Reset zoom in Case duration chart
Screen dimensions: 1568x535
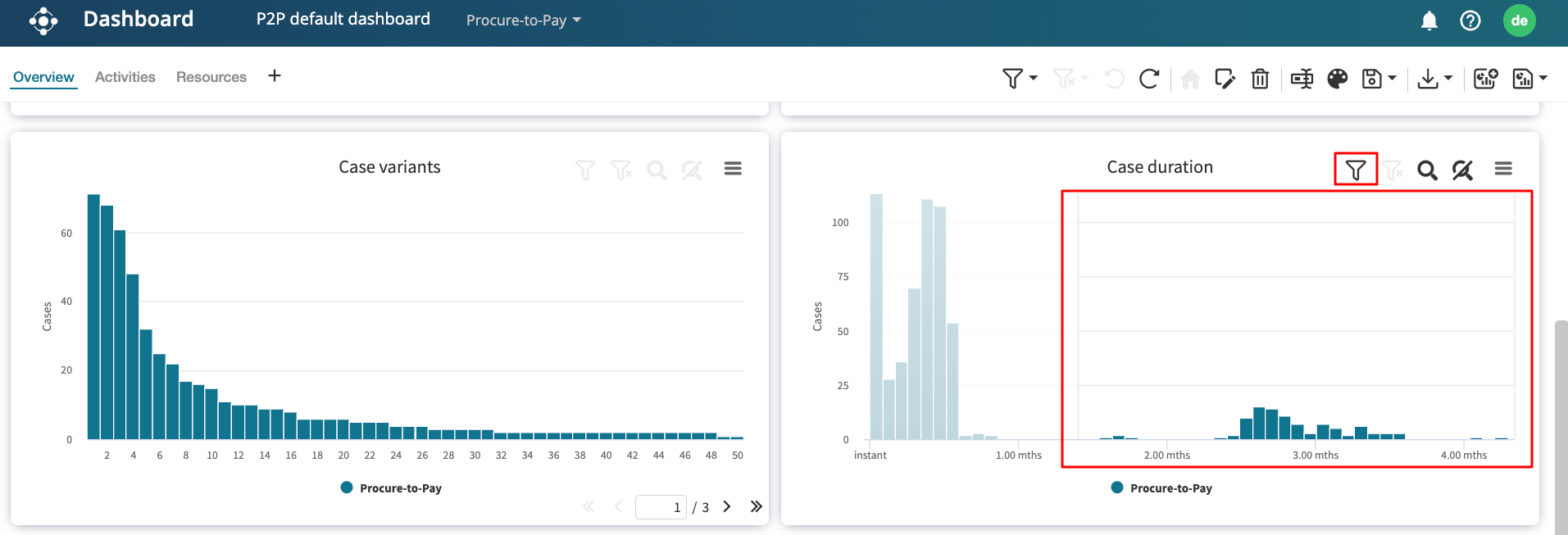pyautogui.click(x=1462, y=170)
